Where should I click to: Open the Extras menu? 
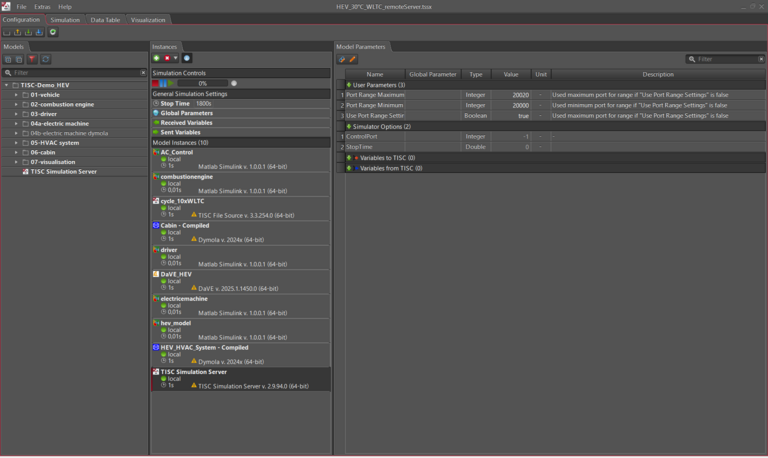42,7
